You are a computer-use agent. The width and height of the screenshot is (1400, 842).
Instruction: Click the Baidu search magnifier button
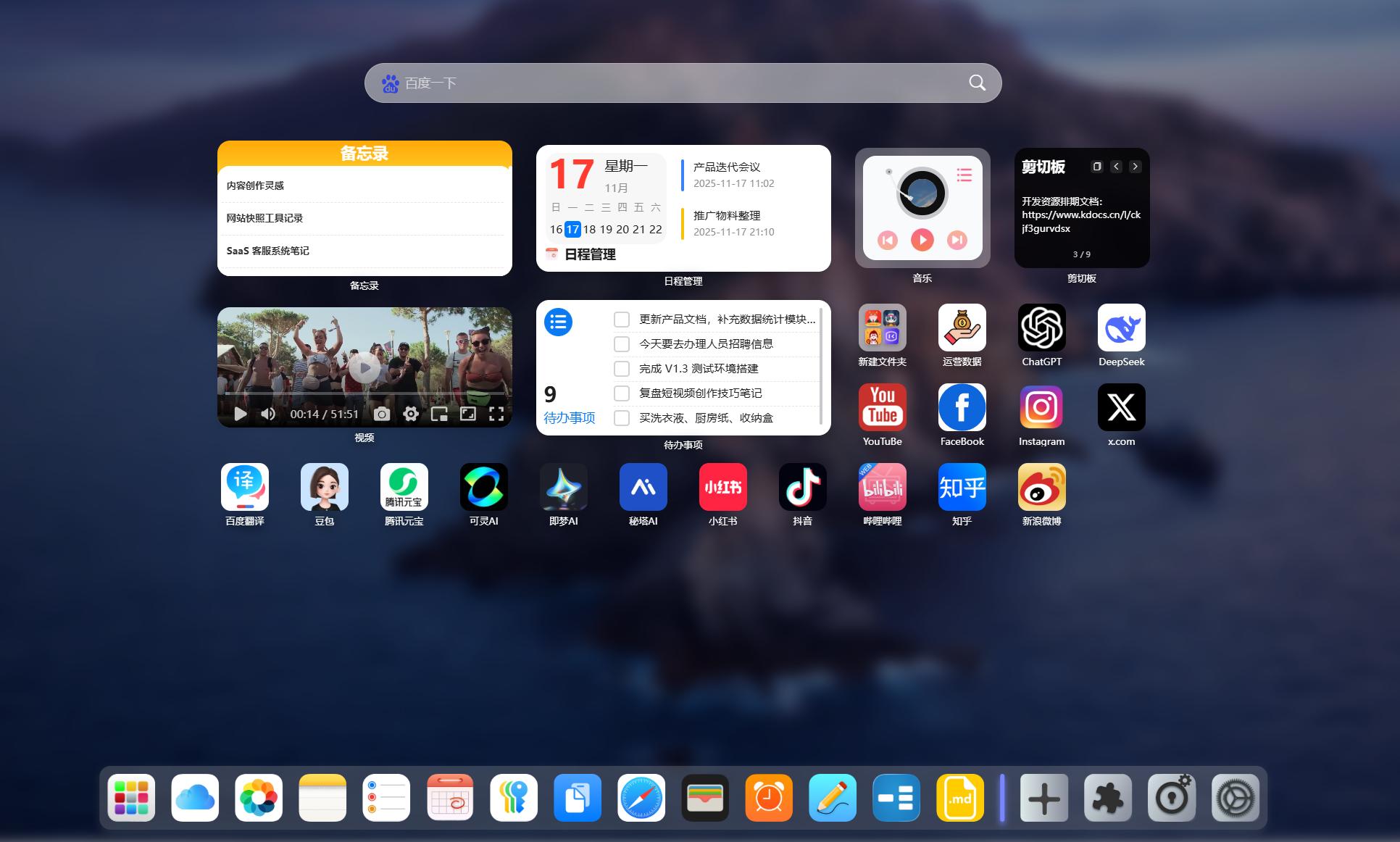[x=977, y=83]
